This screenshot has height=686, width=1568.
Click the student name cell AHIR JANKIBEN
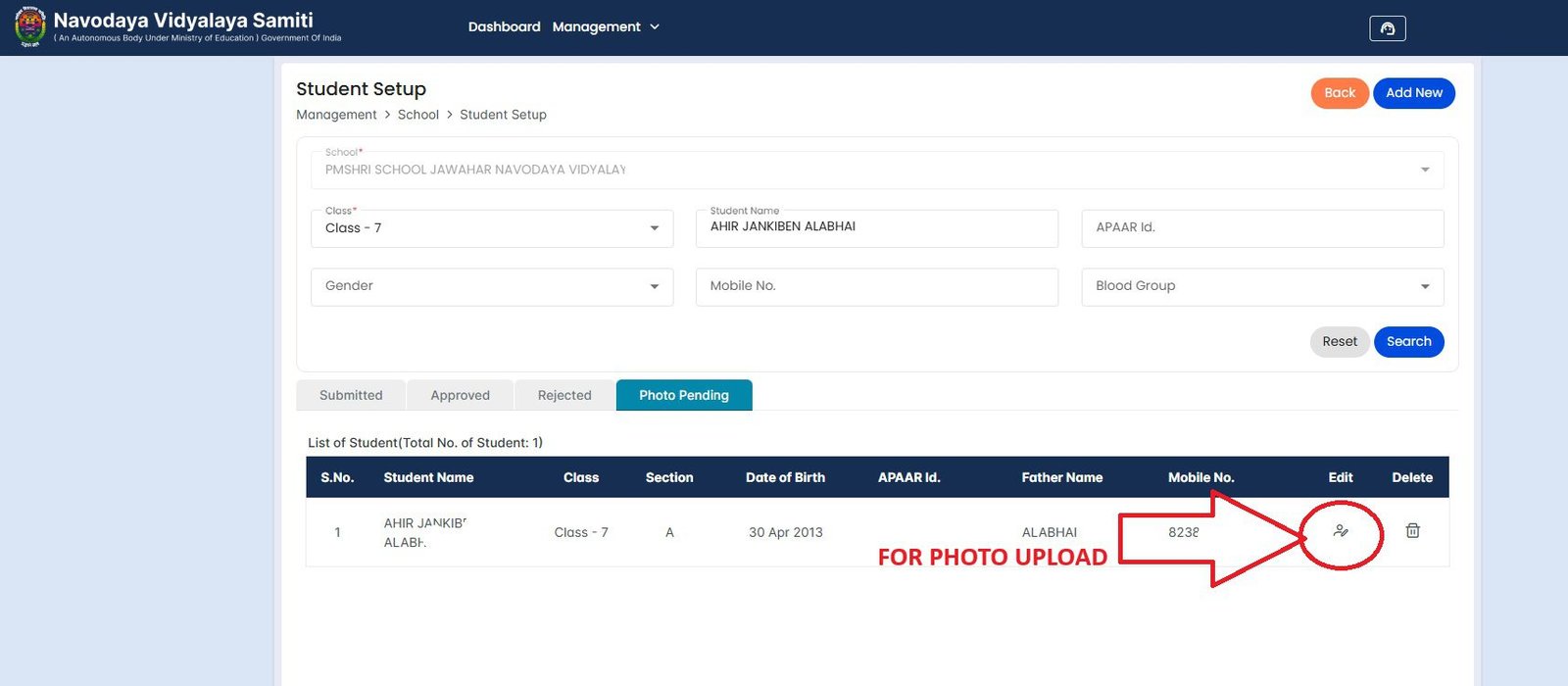tap(425, 532)
